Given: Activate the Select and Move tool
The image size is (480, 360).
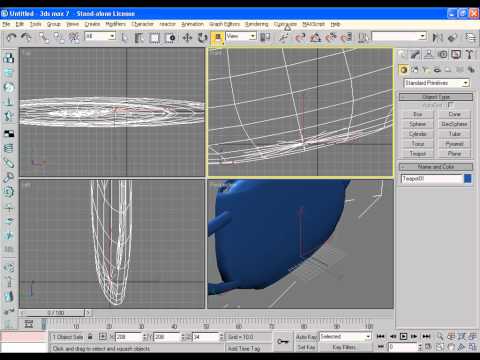Looking at the screenshot, I should 187,37.
